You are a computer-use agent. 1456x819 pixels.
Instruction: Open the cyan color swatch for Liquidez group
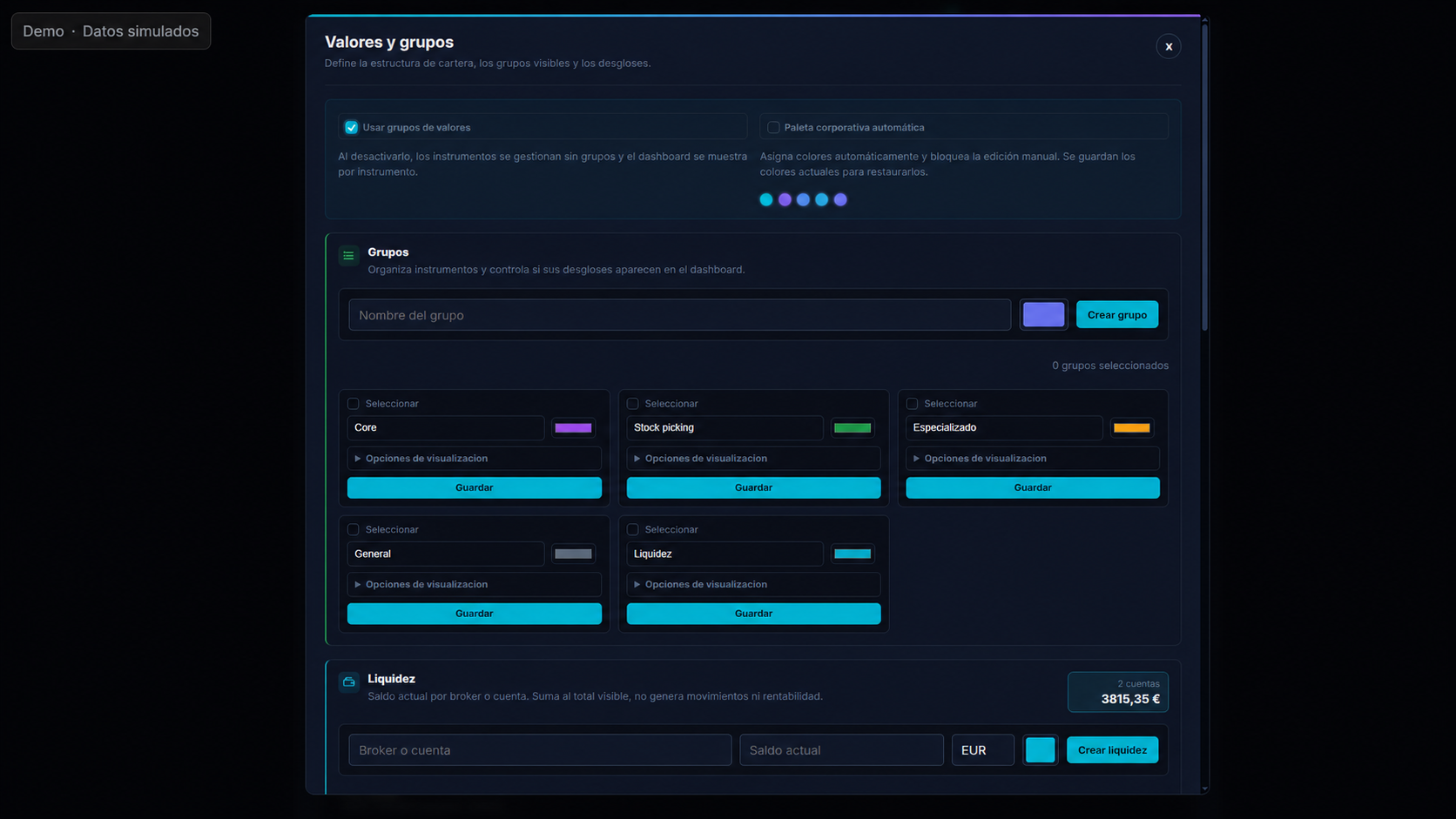point(853,554)
